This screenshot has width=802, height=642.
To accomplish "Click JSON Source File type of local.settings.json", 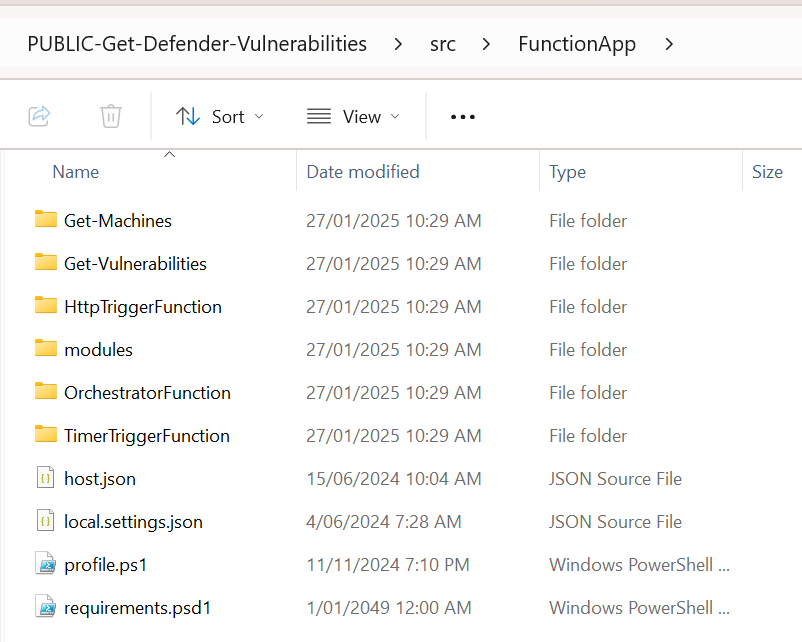I will 615,522.
